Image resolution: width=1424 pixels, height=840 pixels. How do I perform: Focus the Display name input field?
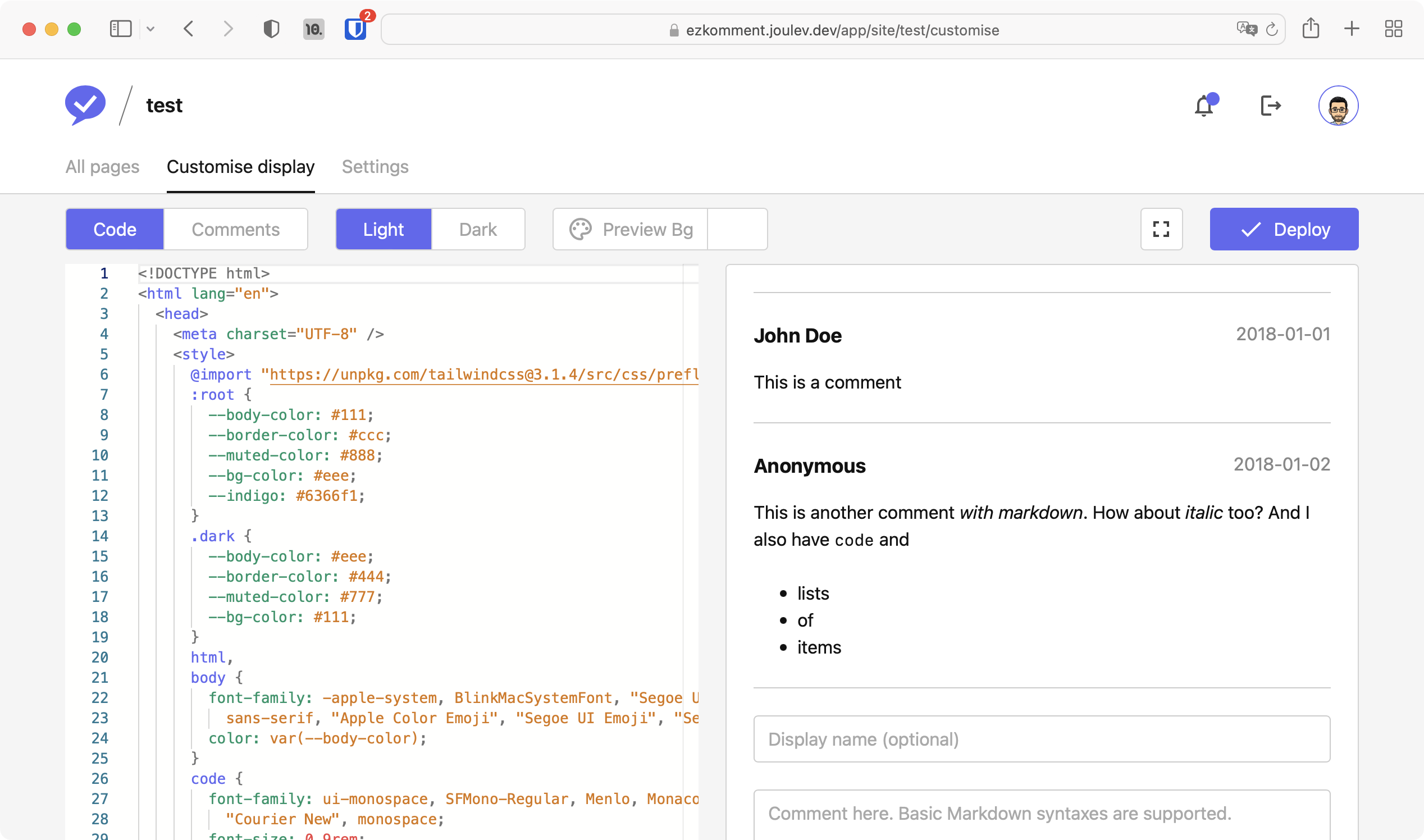1042,739
